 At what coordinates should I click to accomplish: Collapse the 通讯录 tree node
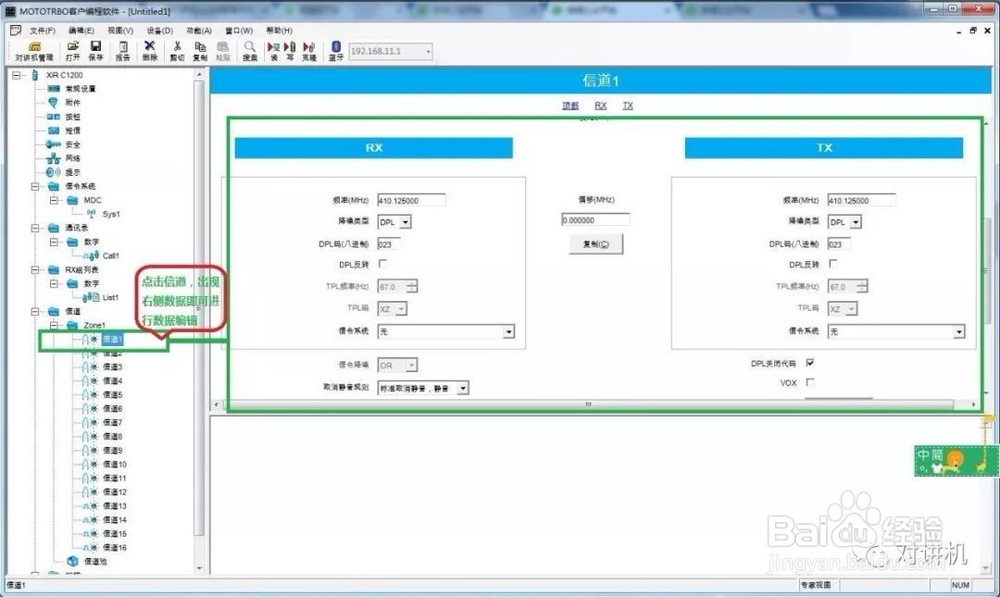[x=35, y=228]
